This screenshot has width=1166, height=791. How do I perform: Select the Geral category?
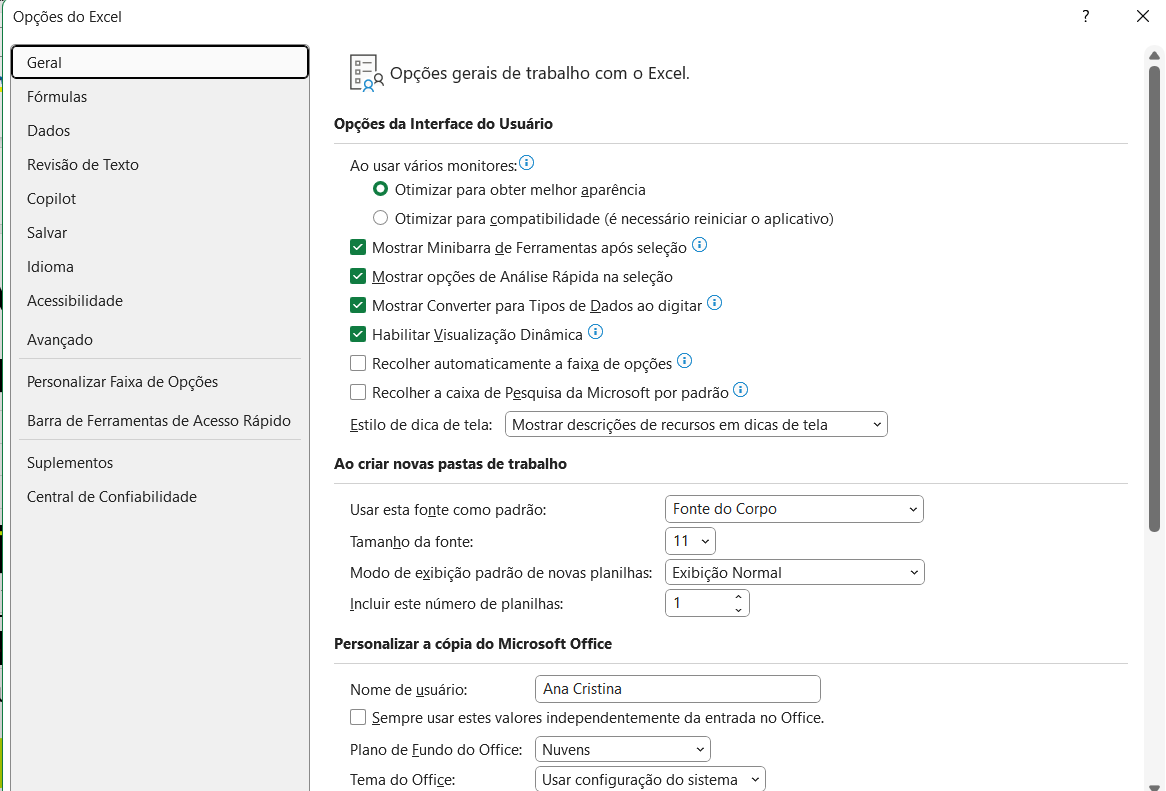coord(160,62)
